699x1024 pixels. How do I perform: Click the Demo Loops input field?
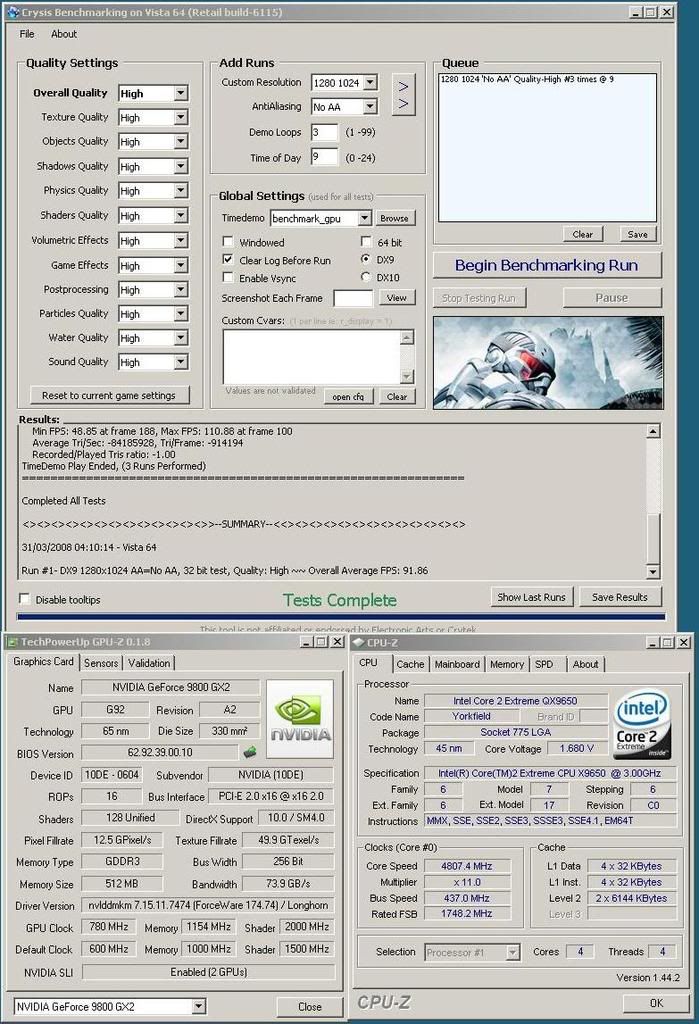point(324,132)
